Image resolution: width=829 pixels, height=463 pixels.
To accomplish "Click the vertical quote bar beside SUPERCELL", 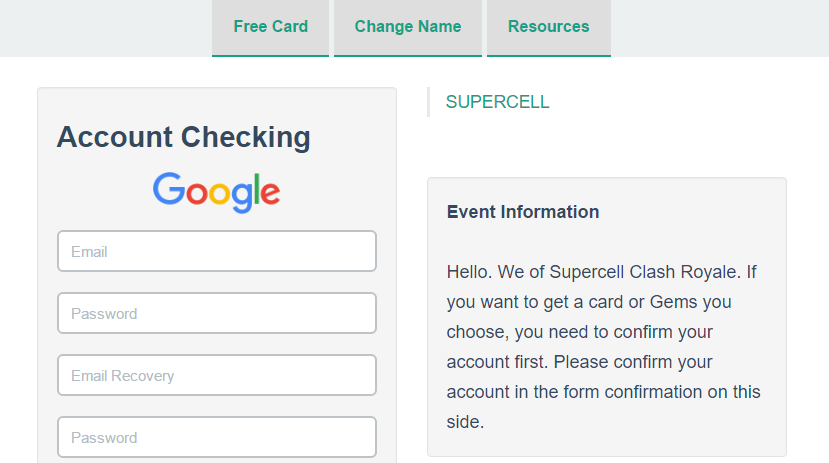I will click(428, 102).
